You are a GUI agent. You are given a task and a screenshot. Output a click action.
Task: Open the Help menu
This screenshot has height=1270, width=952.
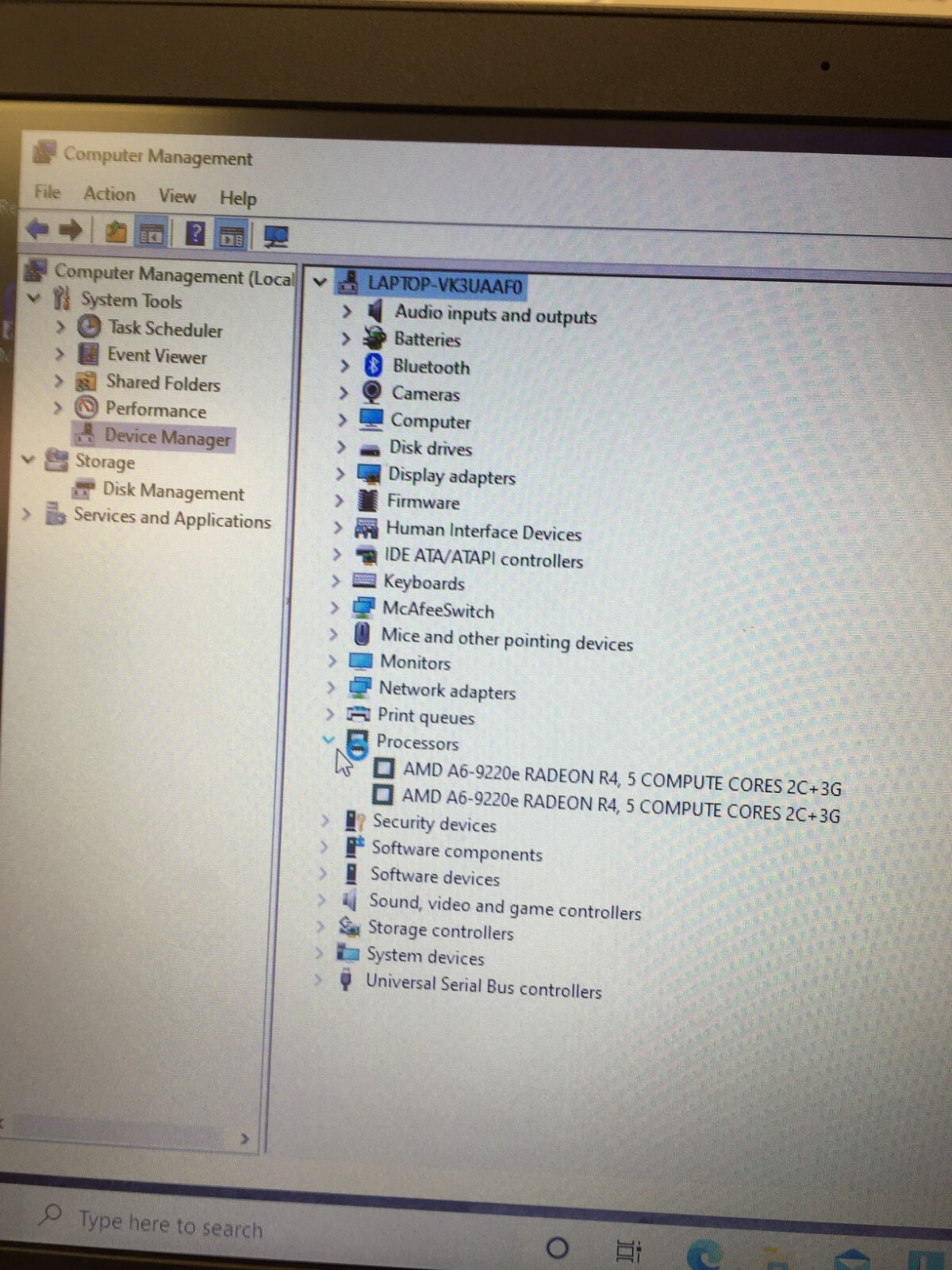click(238, 198)
